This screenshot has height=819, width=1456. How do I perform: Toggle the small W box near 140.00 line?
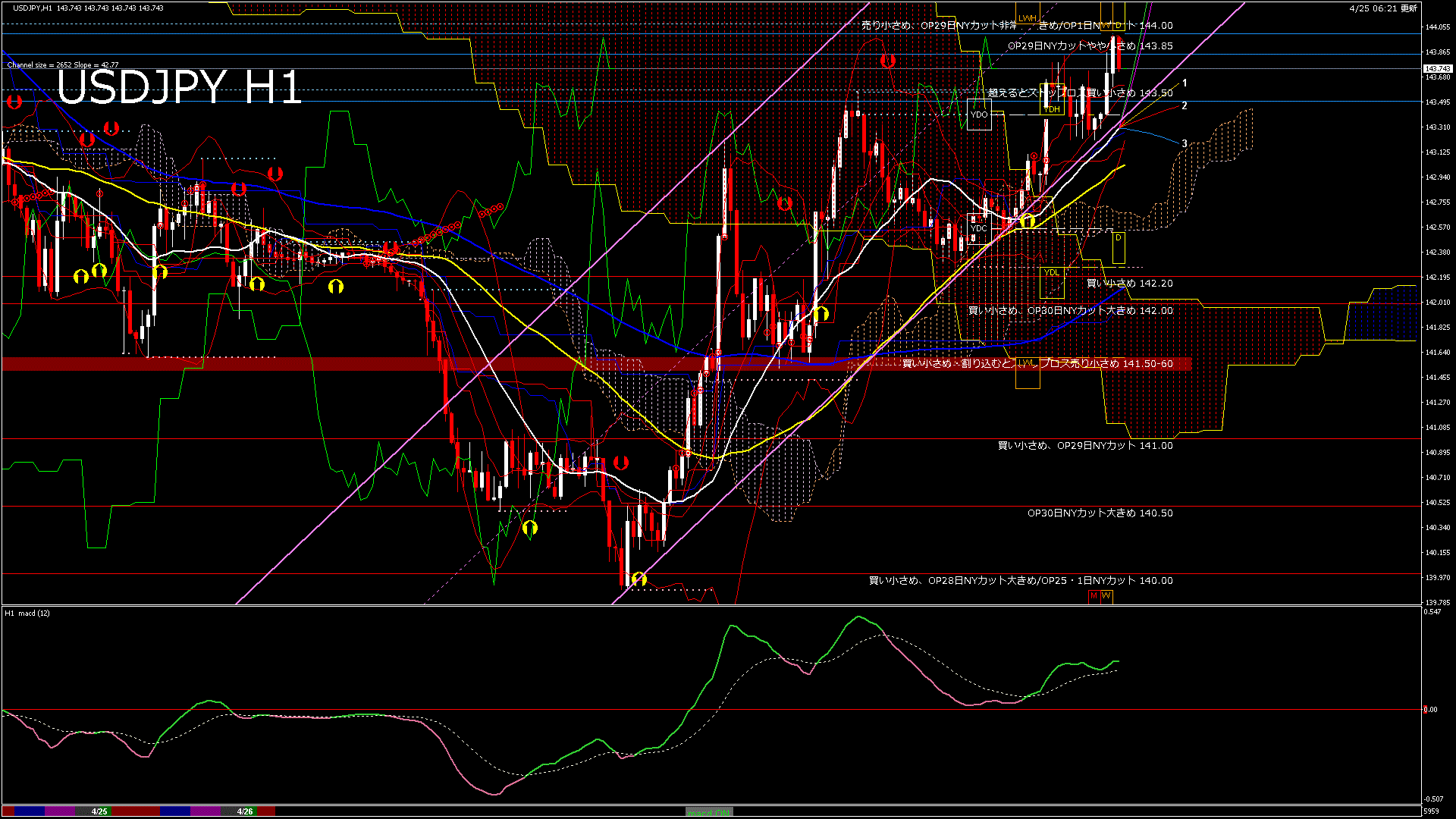pyautogui.click(x=1106, y=596)
